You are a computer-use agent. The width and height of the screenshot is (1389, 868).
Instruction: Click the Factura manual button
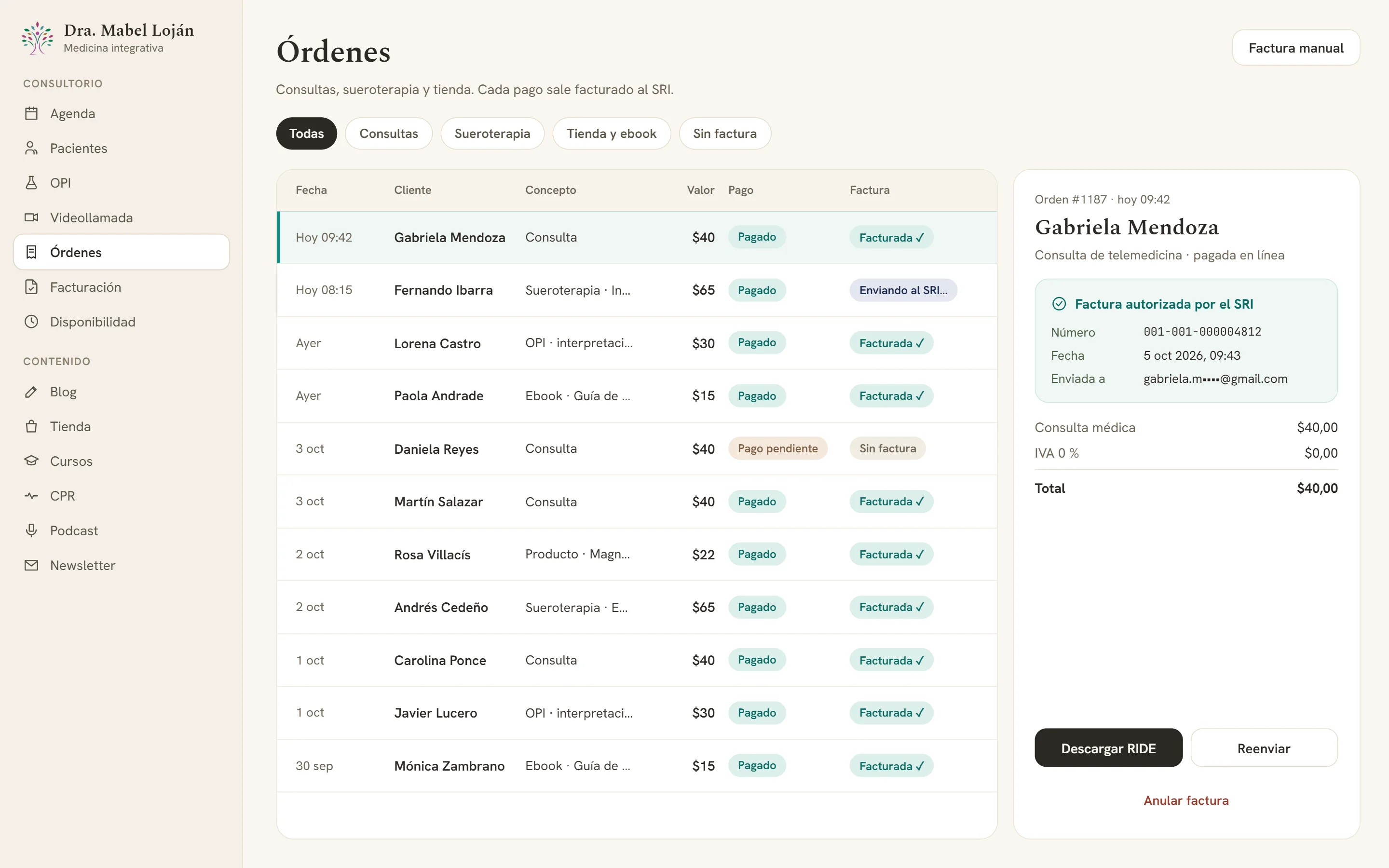pos(1295,48)
